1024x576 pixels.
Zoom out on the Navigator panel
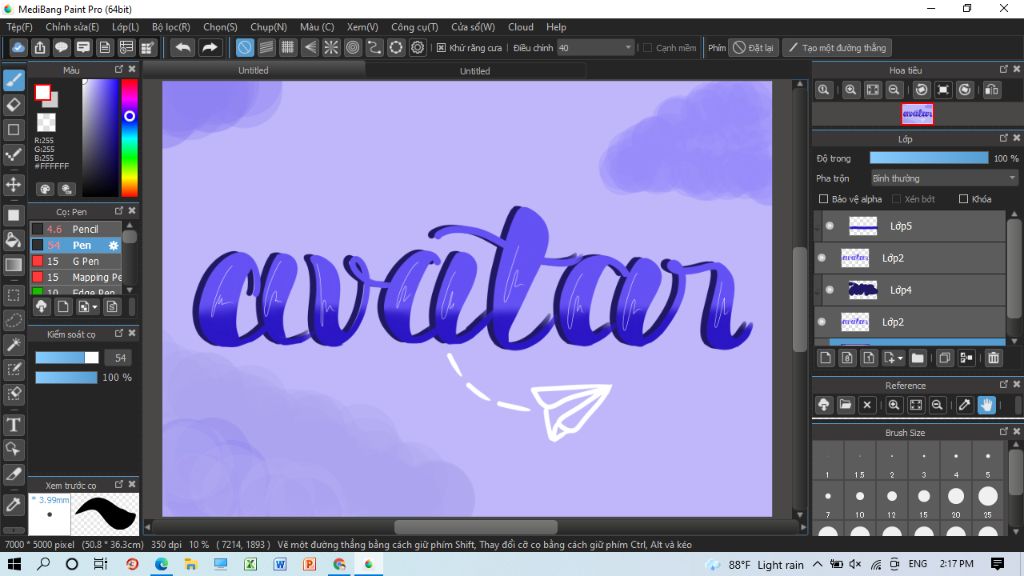(x=894, y=90)
